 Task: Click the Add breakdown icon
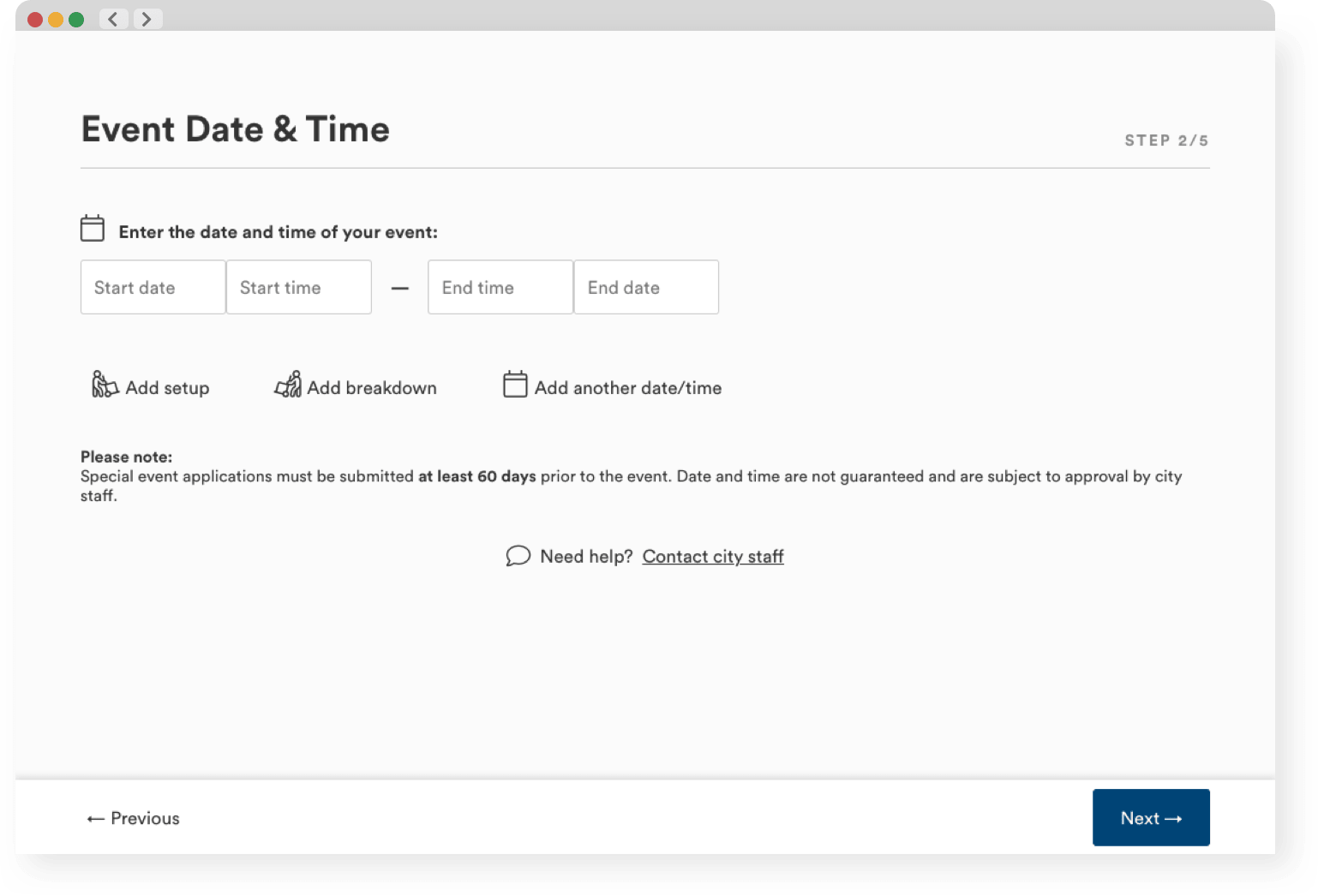288,385
